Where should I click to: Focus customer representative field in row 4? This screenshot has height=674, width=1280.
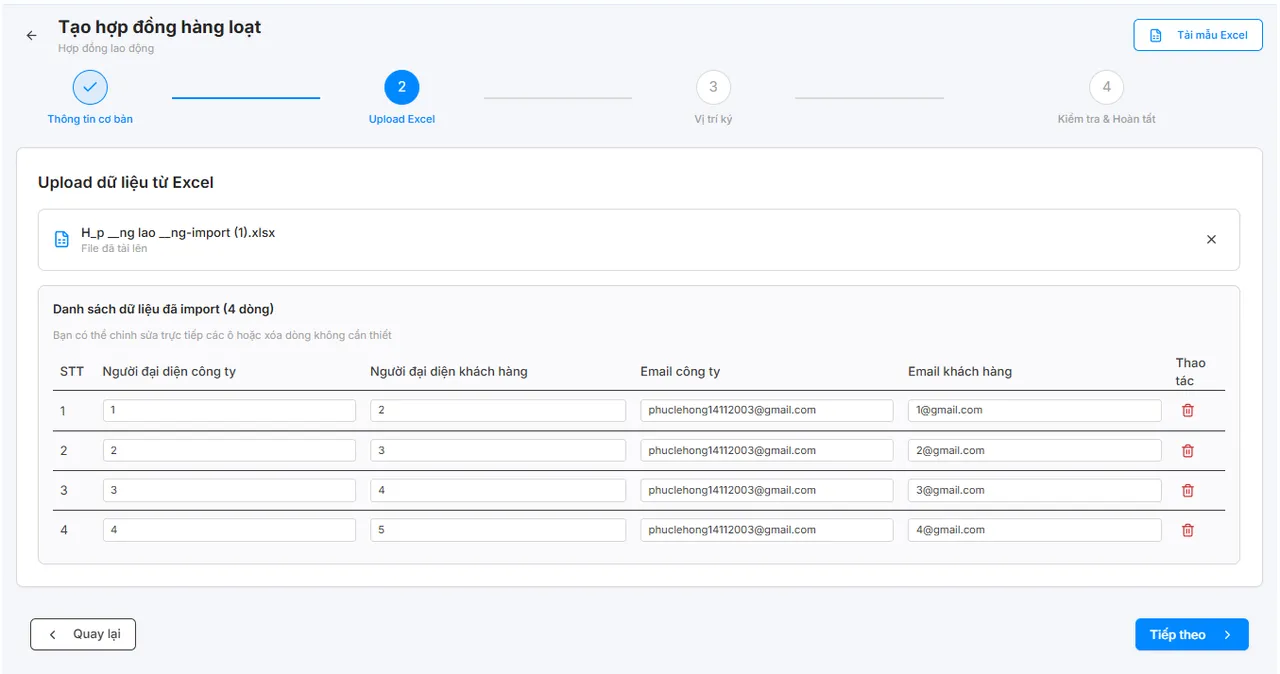click(x=497, y=530)
